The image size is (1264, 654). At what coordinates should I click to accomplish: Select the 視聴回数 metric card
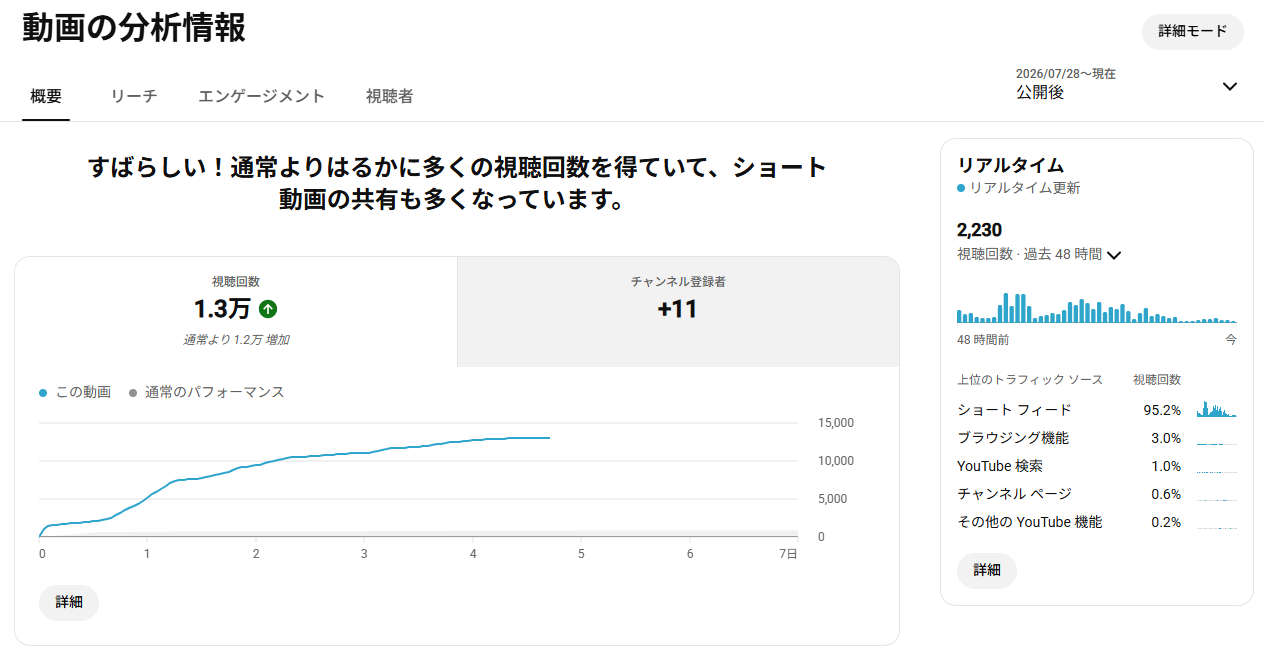coord(236,312)
